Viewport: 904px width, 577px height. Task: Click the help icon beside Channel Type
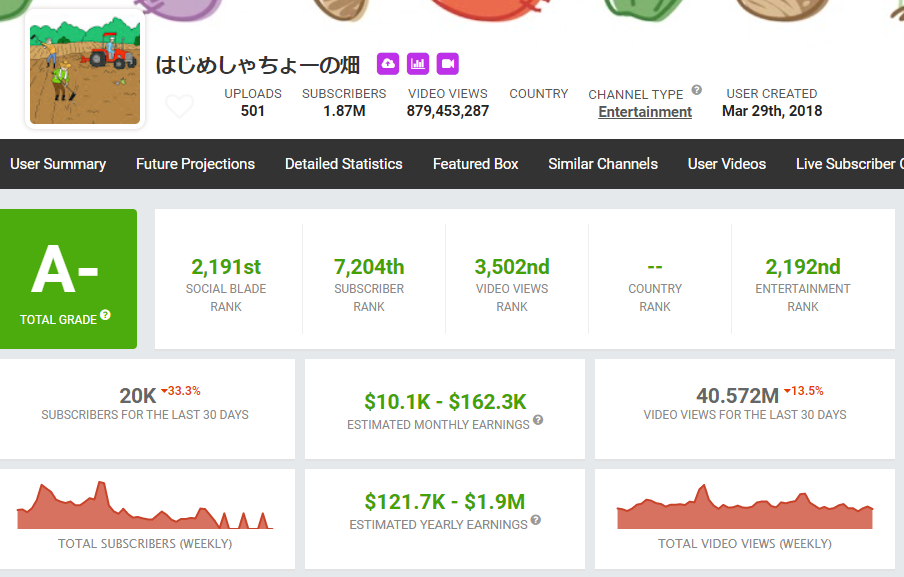coord(696,90)
